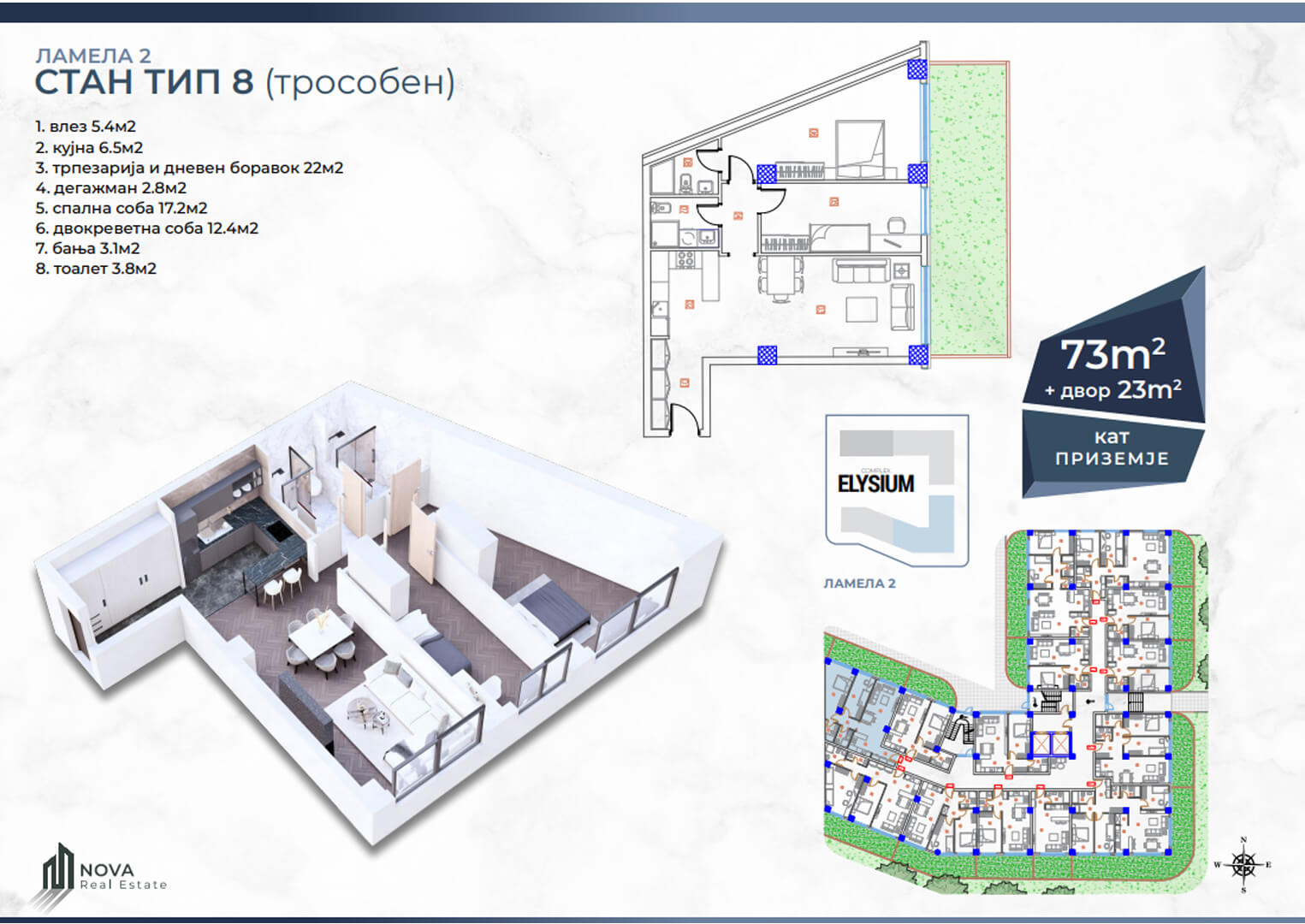Click the elevator shafts in the site plan

(1051, 743)
